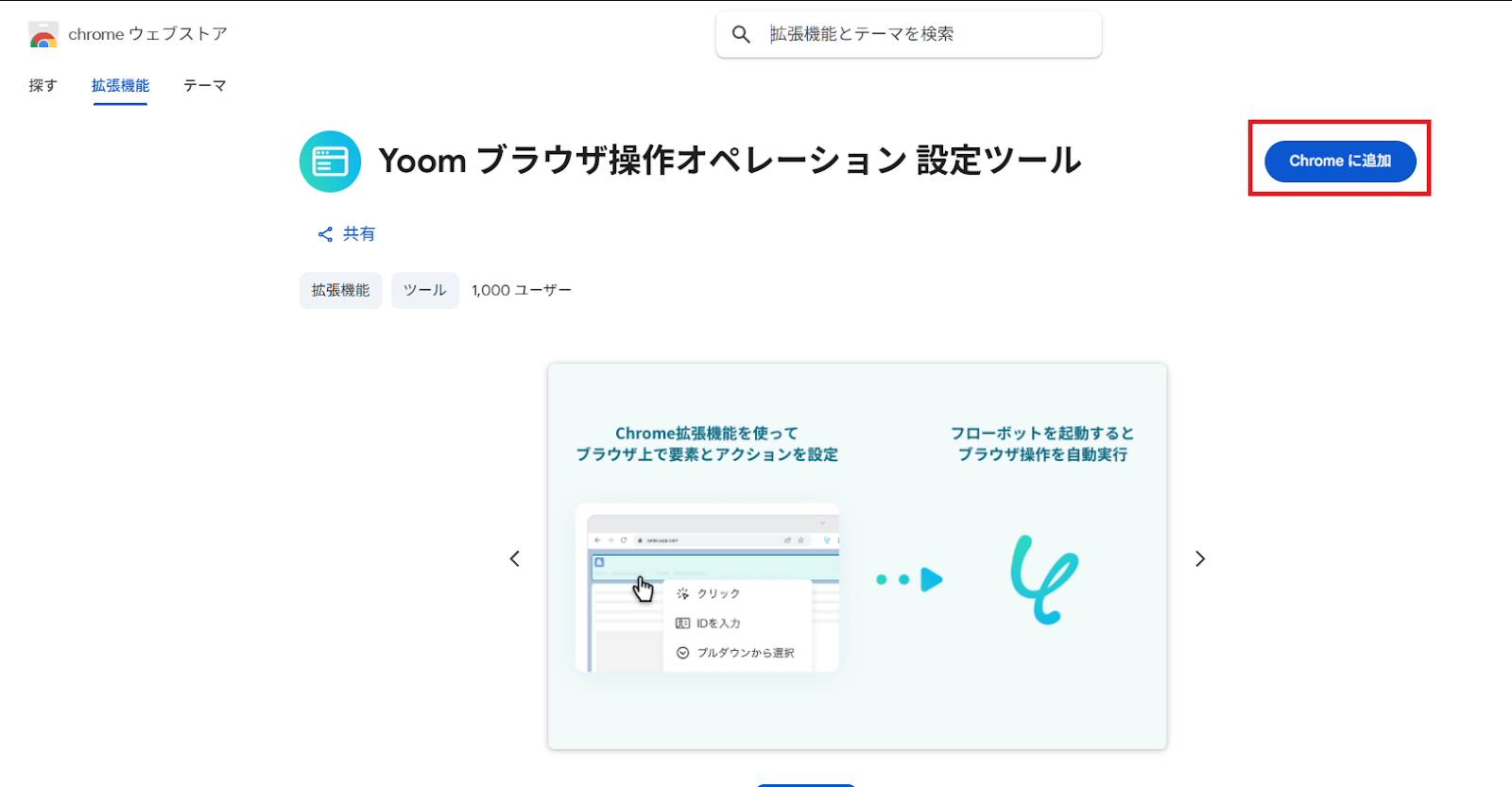This screenshot has width=1512, height=787.
Task: Show previous screenshot with left arrow
Action: [x=515, y=558]
